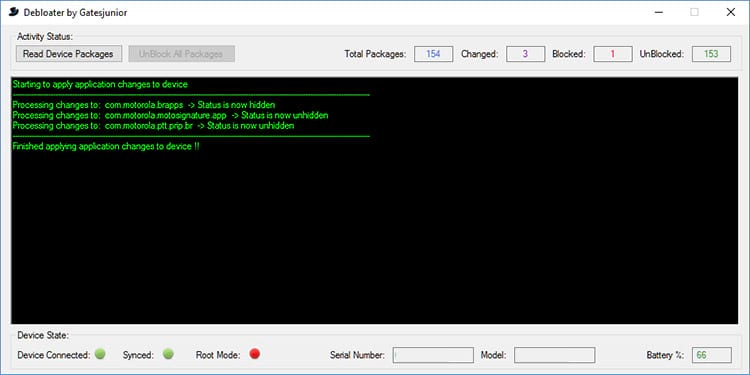Click the 'Device Connected:' label
Viewport: 750px width, 375px height.
pos(54,355)
